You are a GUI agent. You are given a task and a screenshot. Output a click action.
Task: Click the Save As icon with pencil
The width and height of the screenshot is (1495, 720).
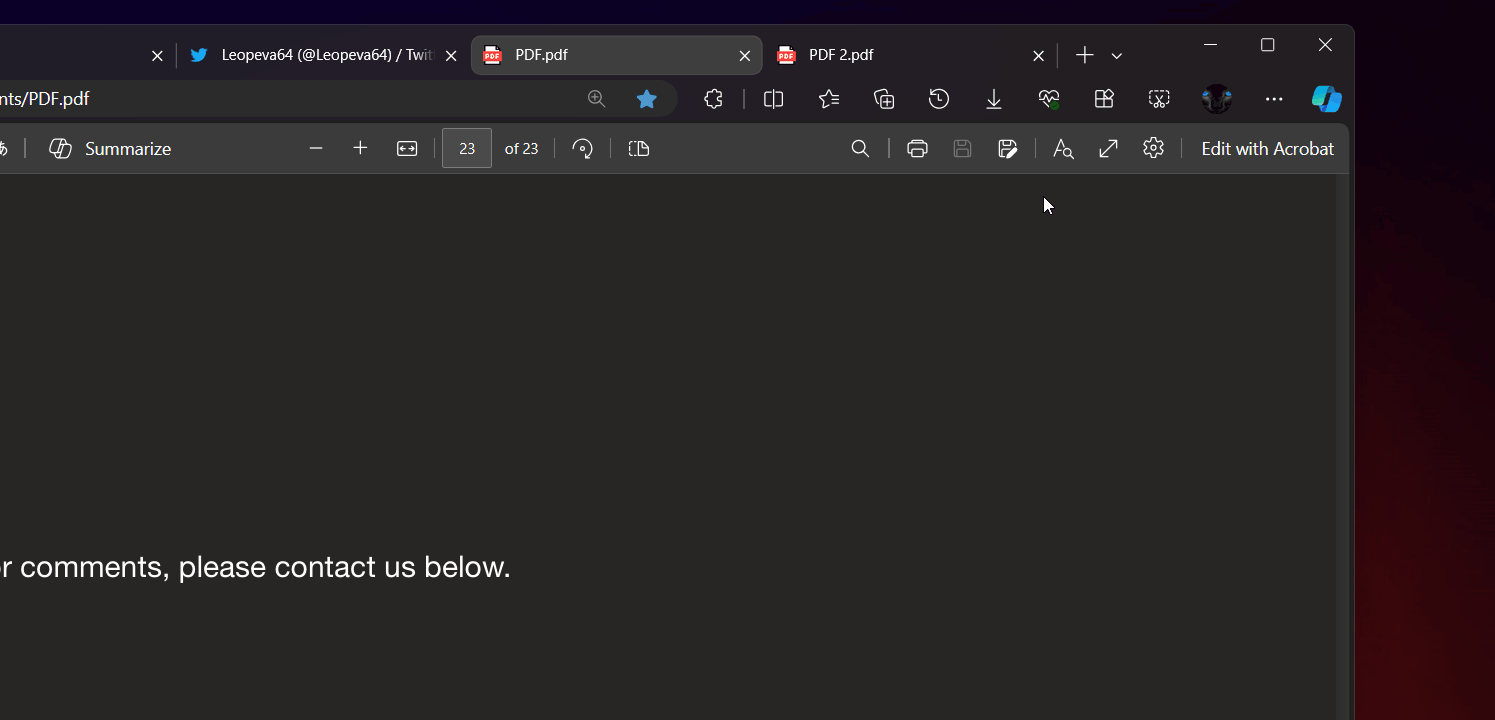1008,149
